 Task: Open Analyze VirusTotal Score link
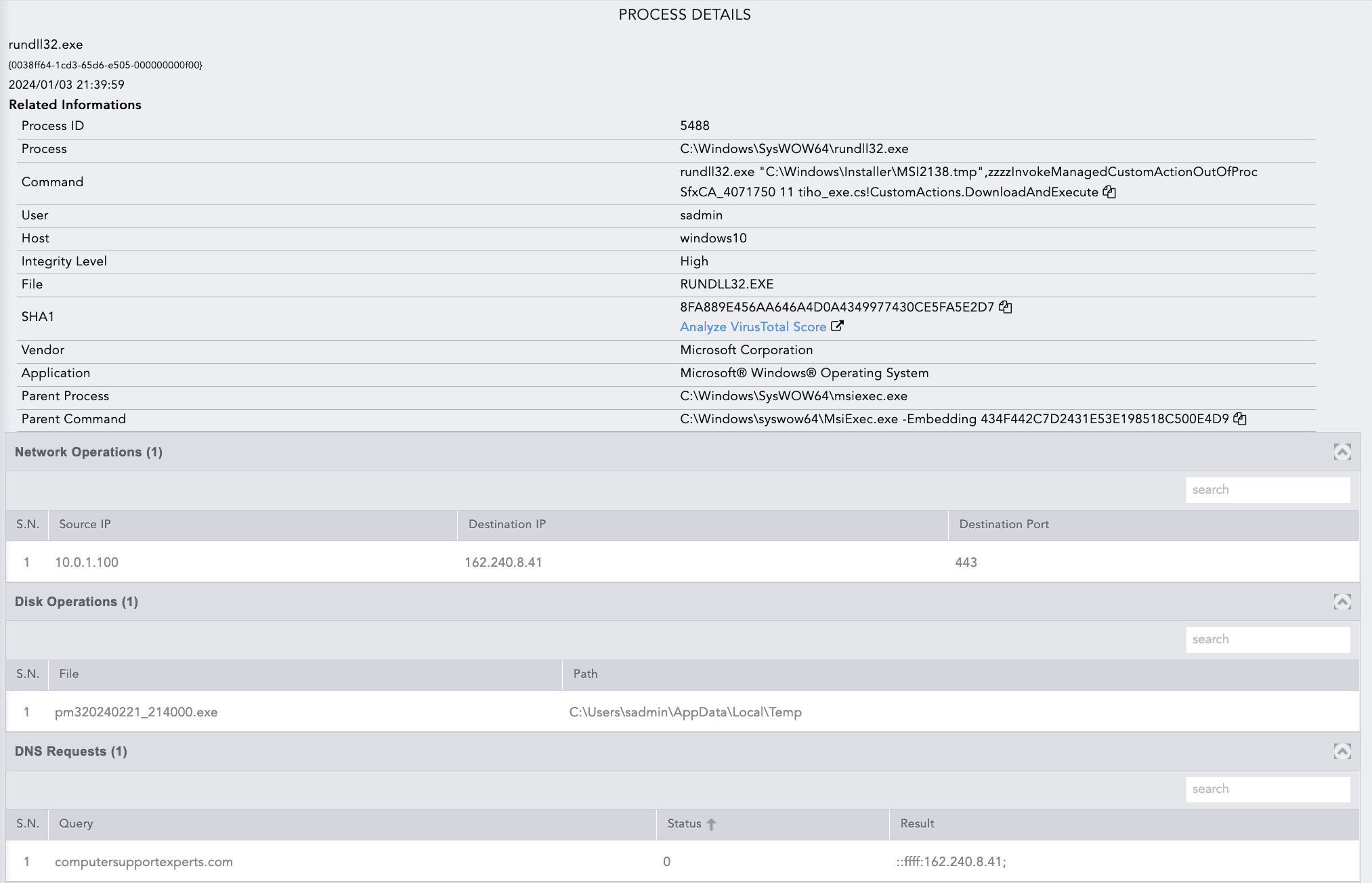(753, 326)
